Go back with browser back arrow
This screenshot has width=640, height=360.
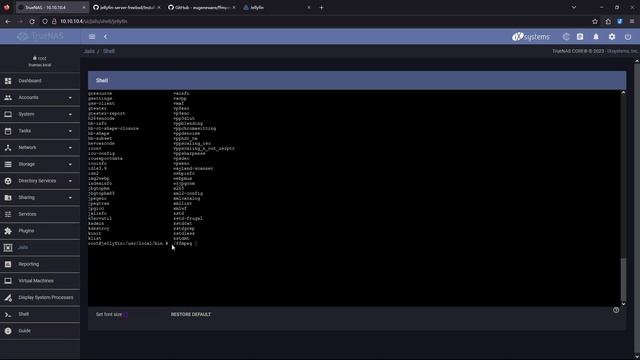tap(8, 21)
